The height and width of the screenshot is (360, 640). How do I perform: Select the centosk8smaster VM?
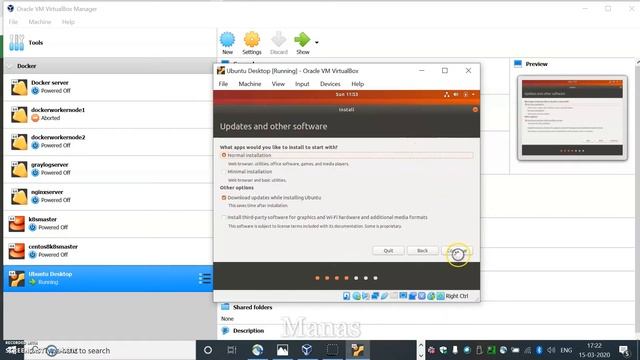(x=109, y=251)
